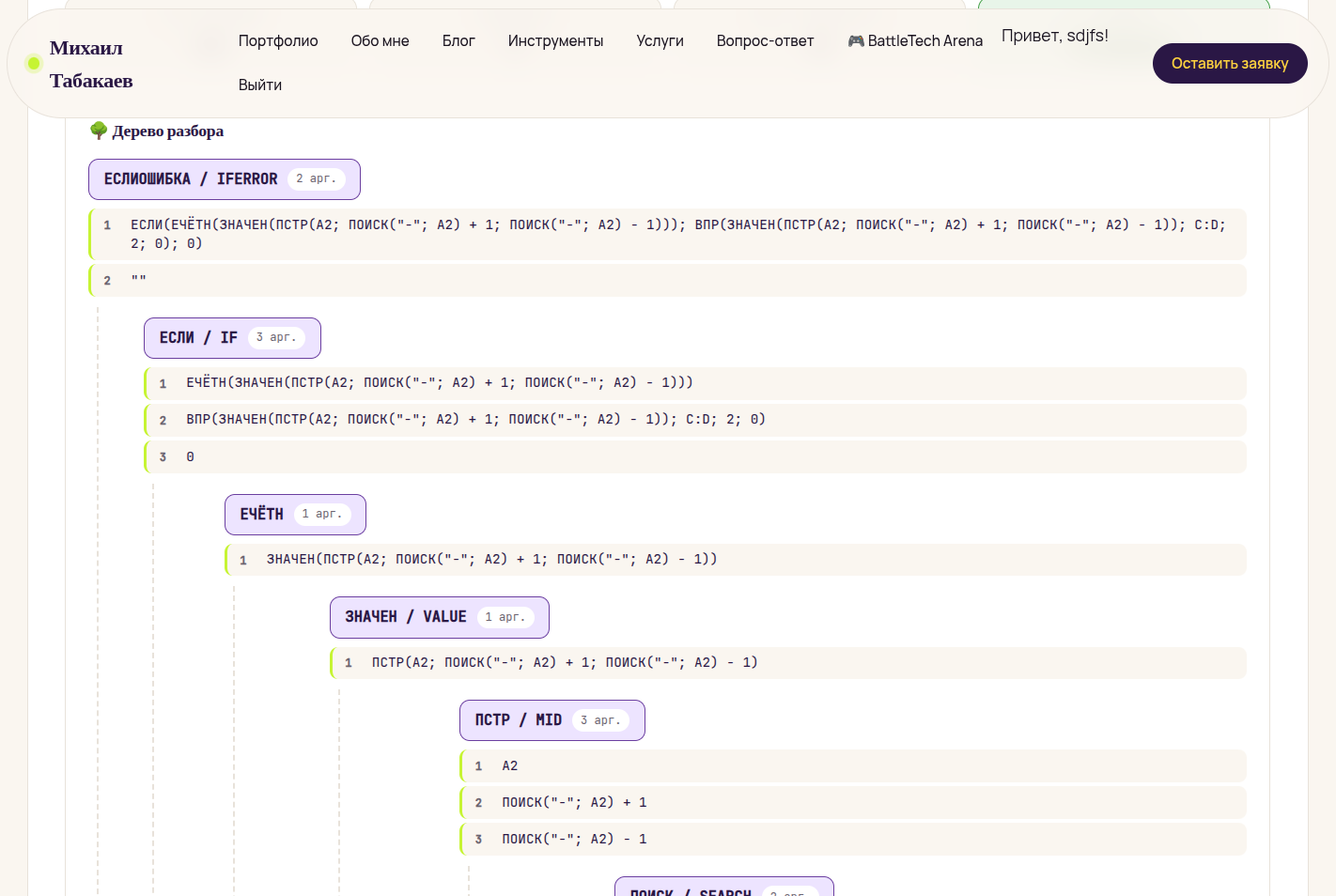This screenshot has height=896, width=1336.
Task: Click the tree icon by Дерево разбора
Action: pos(99,131)
